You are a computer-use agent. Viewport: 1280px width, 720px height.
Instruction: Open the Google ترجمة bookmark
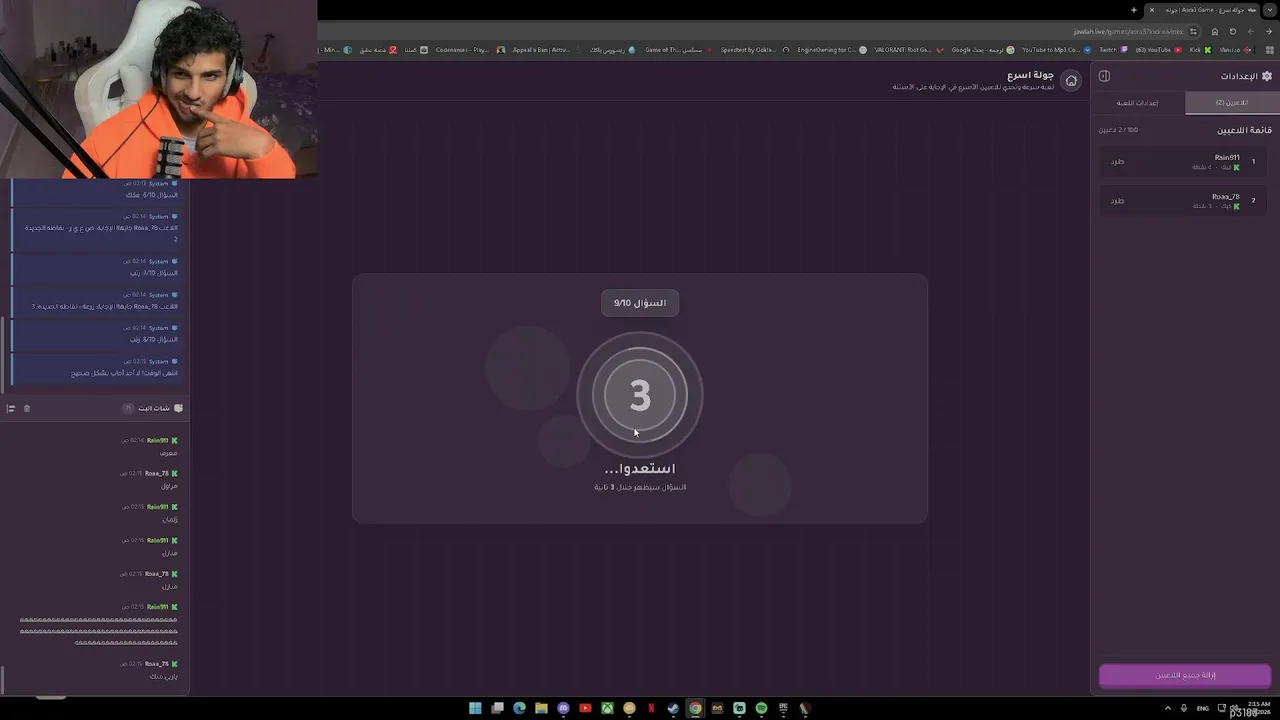tap(982, 50)
